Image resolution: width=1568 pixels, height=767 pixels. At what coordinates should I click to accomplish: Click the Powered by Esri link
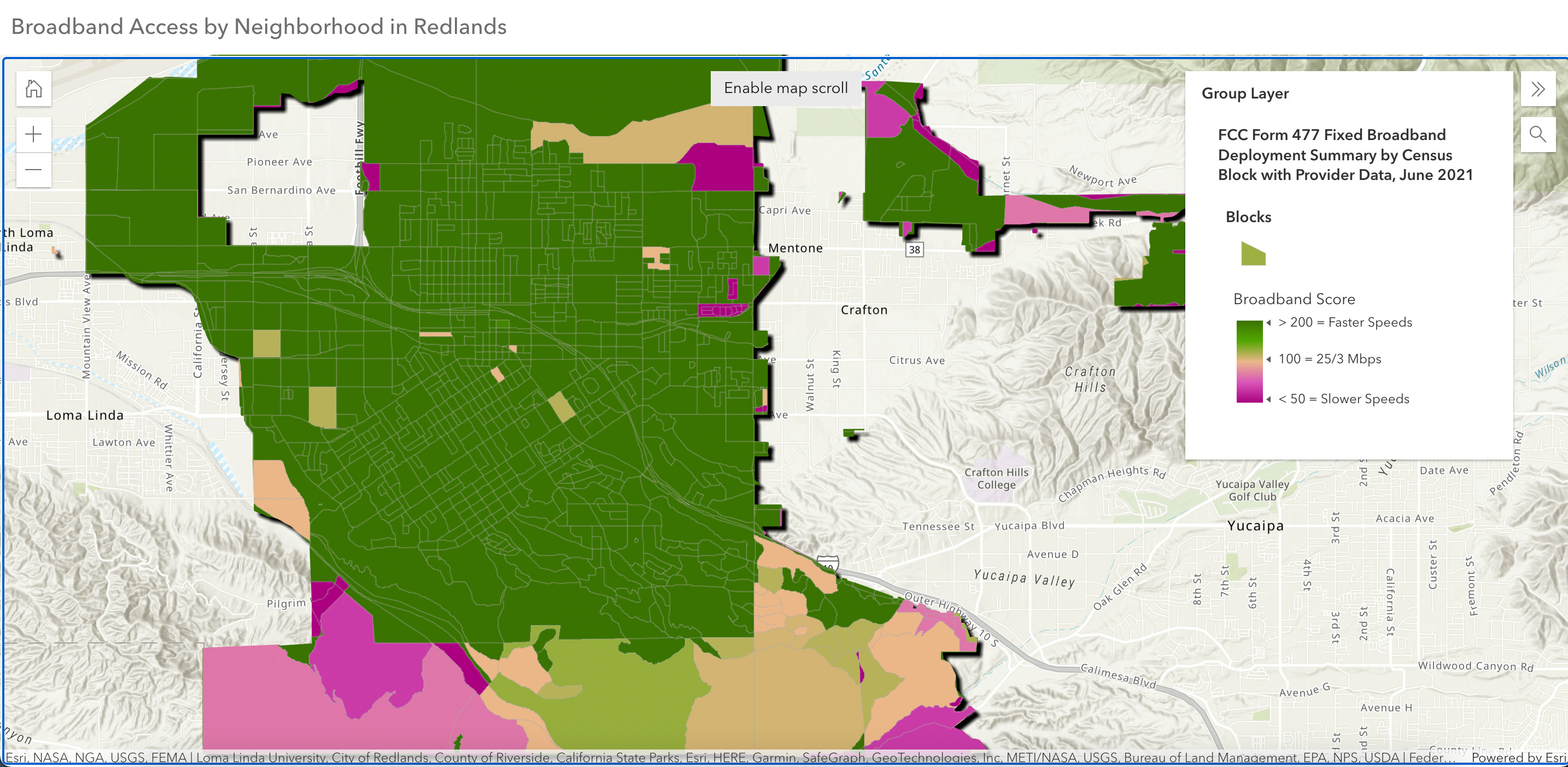point(1518,757)
